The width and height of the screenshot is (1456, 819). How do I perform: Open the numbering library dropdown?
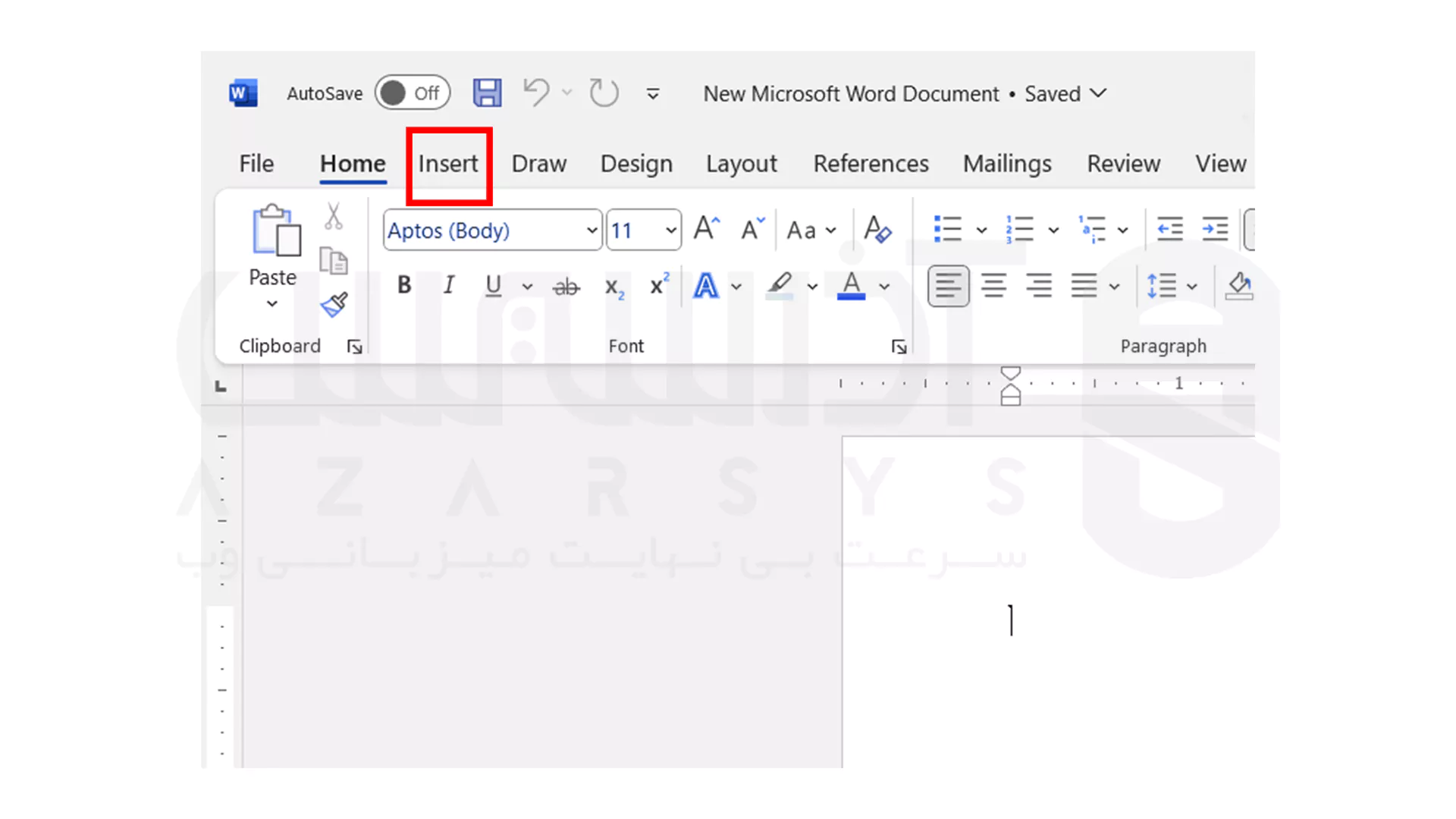1053,230
